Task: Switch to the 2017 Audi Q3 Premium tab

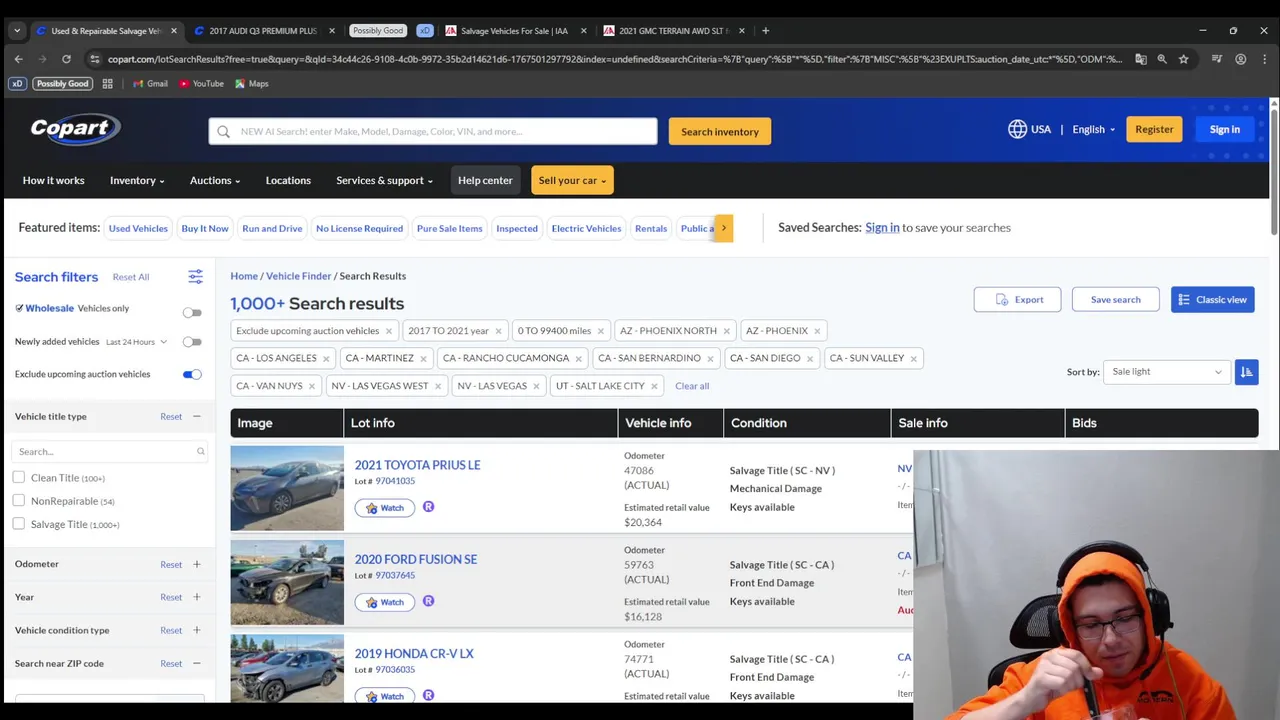Action: point(264,30)
